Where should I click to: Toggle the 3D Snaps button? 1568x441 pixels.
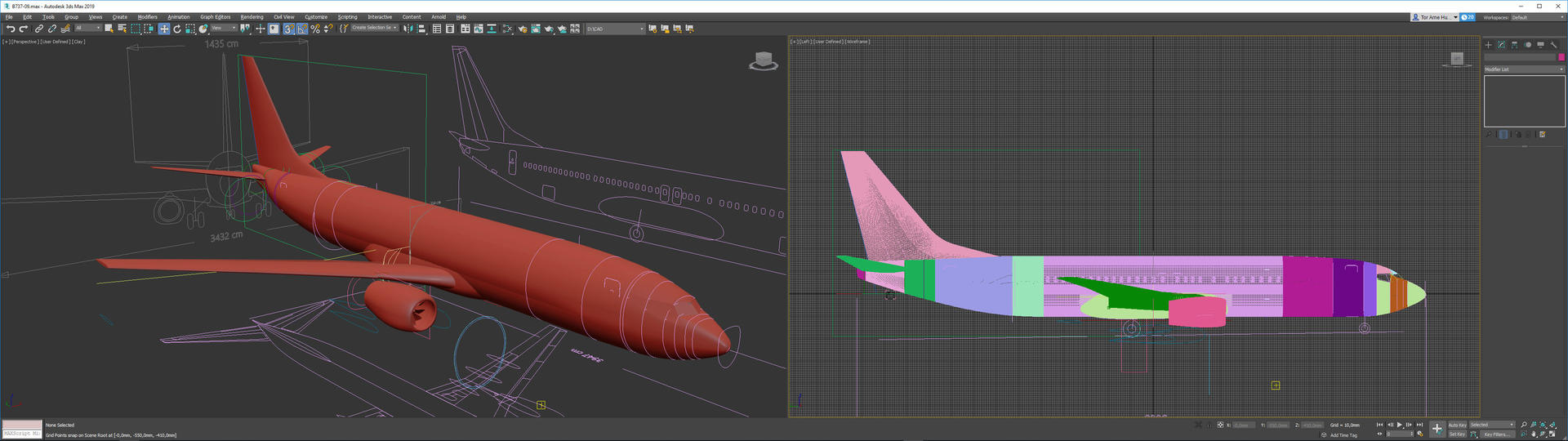pos(289,29)
